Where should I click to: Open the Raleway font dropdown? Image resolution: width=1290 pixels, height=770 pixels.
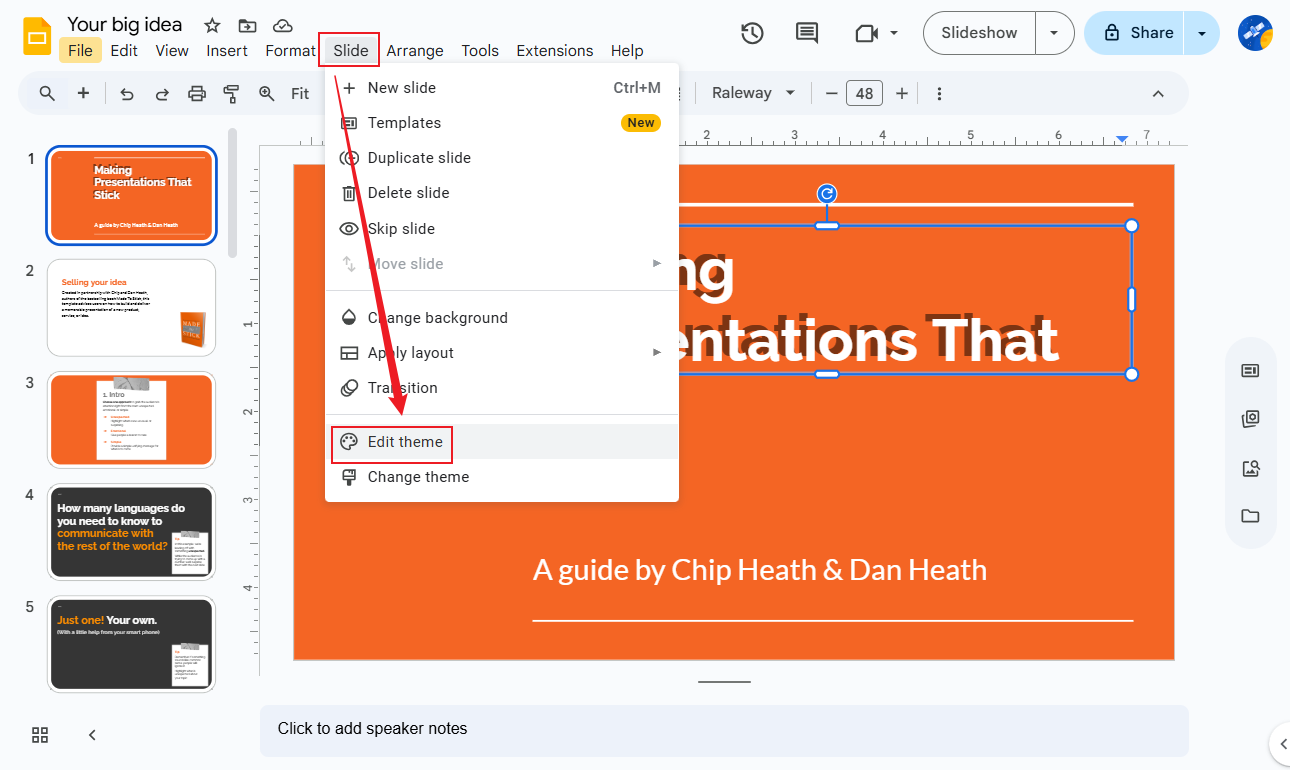tap(752, 92)
